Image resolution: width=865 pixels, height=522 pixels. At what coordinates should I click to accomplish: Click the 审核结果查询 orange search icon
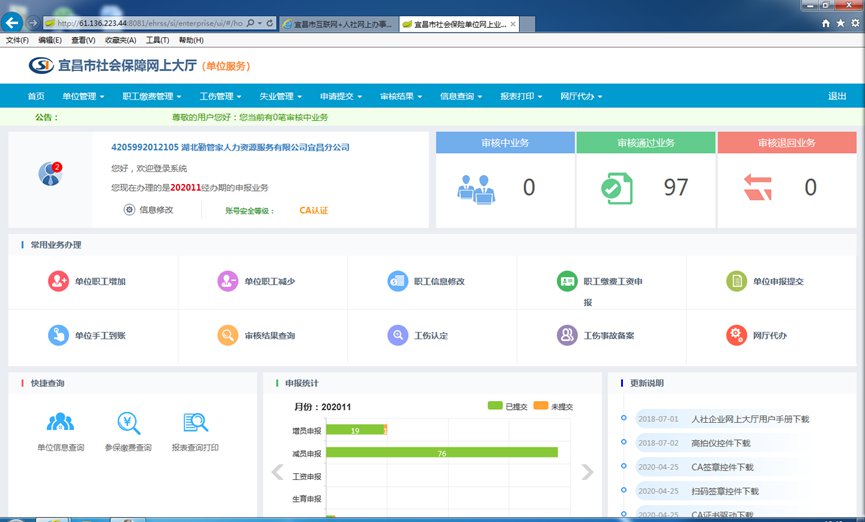point(228,335)
